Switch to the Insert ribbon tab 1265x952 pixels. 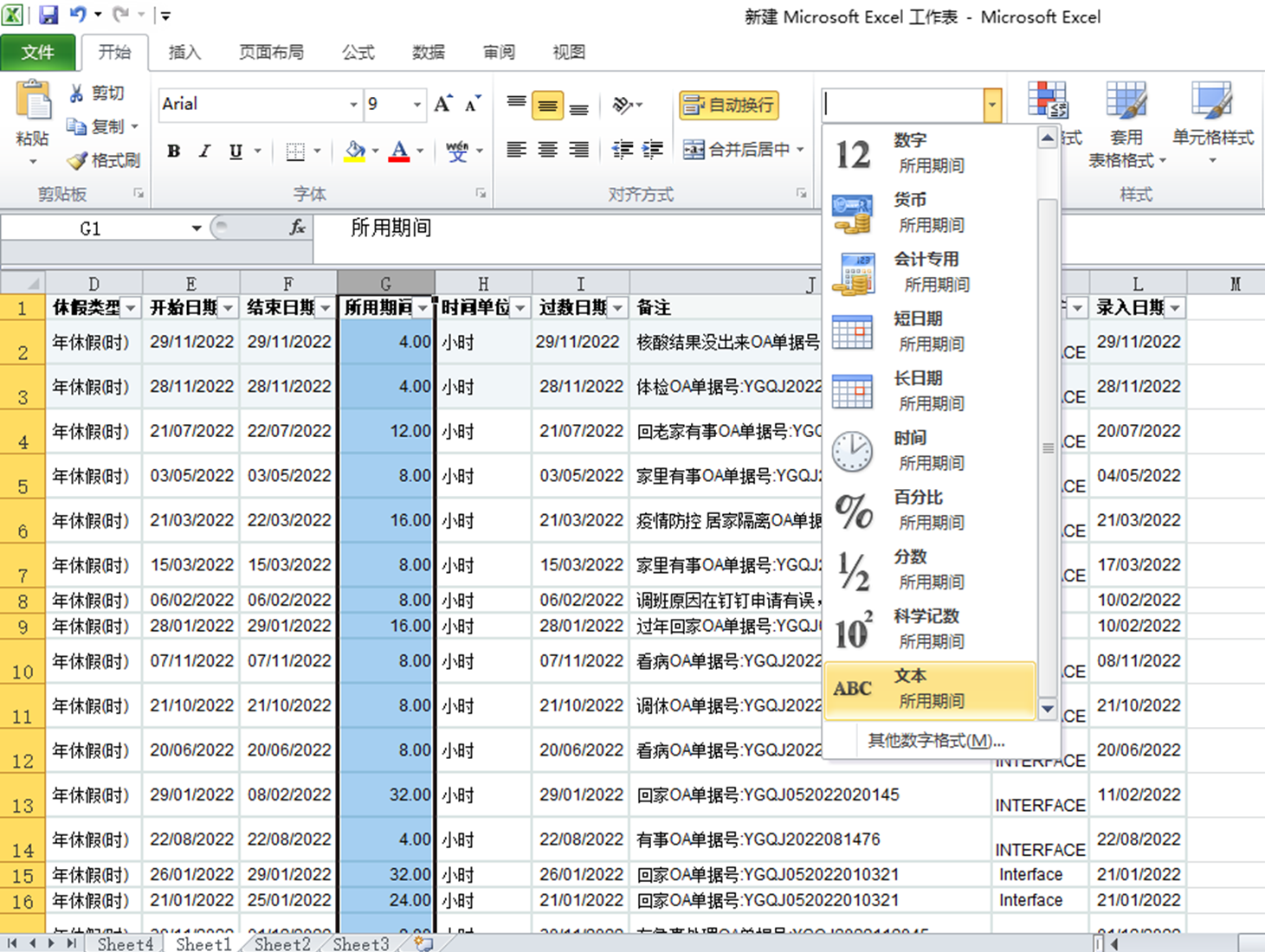coord(184,53)
